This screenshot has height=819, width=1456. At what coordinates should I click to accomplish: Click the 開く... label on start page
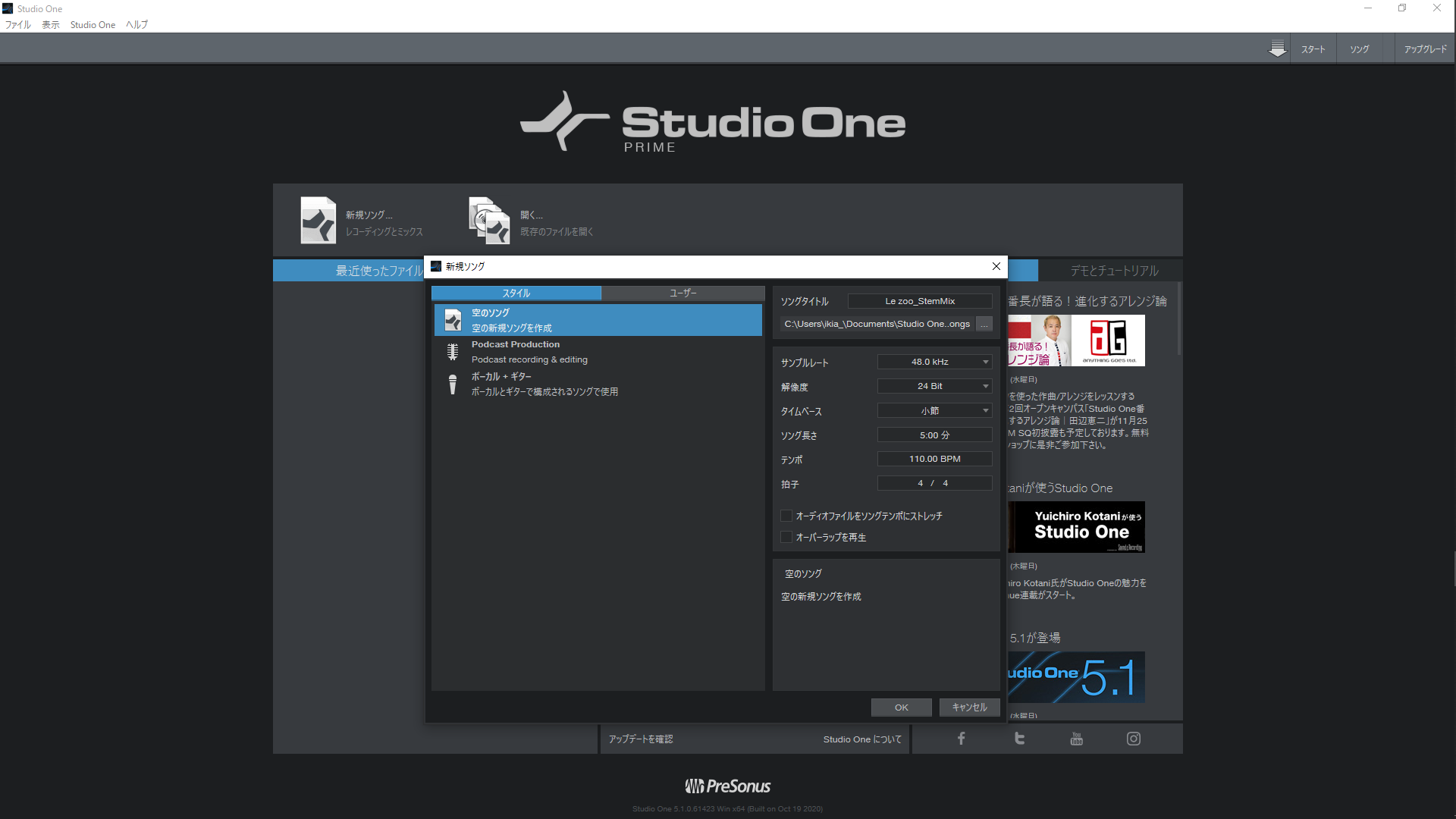(x=532, y=215)
